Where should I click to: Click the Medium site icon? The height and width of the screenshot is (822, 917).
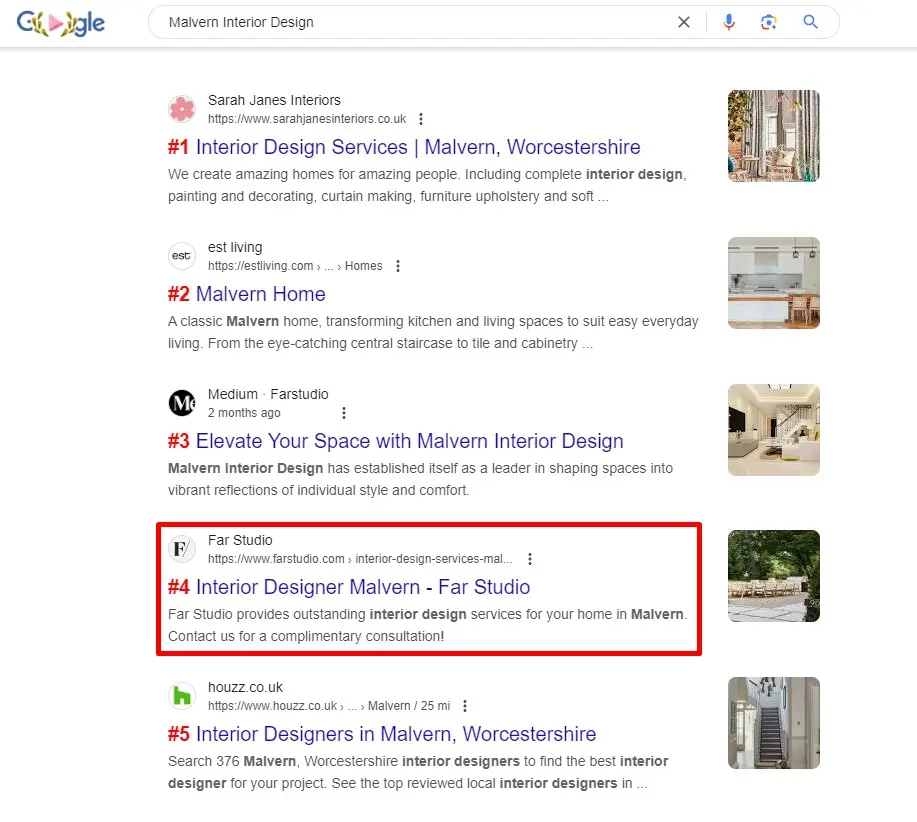pos(182,403)
